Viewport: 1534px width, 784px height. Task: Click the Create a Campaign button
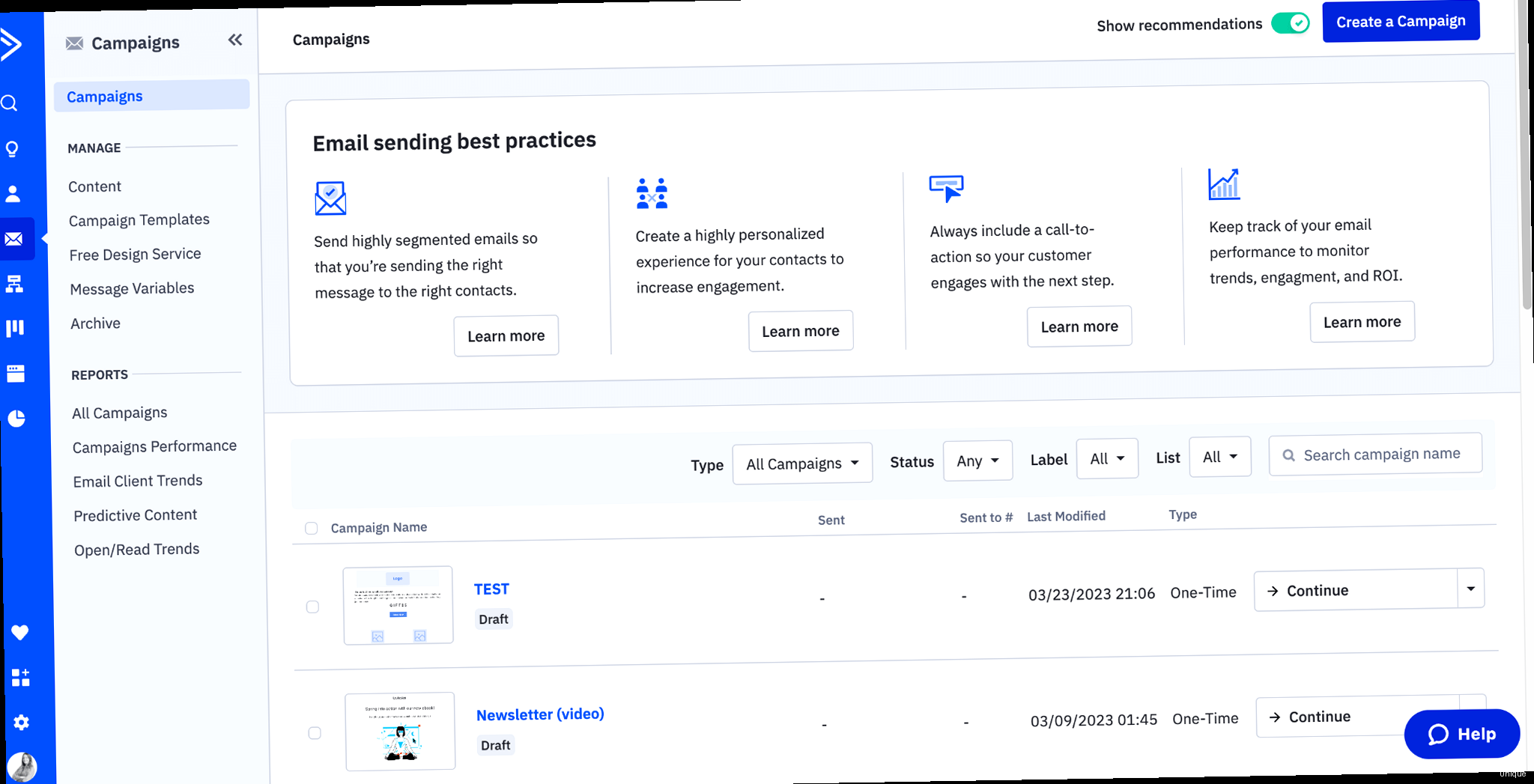1401,22
